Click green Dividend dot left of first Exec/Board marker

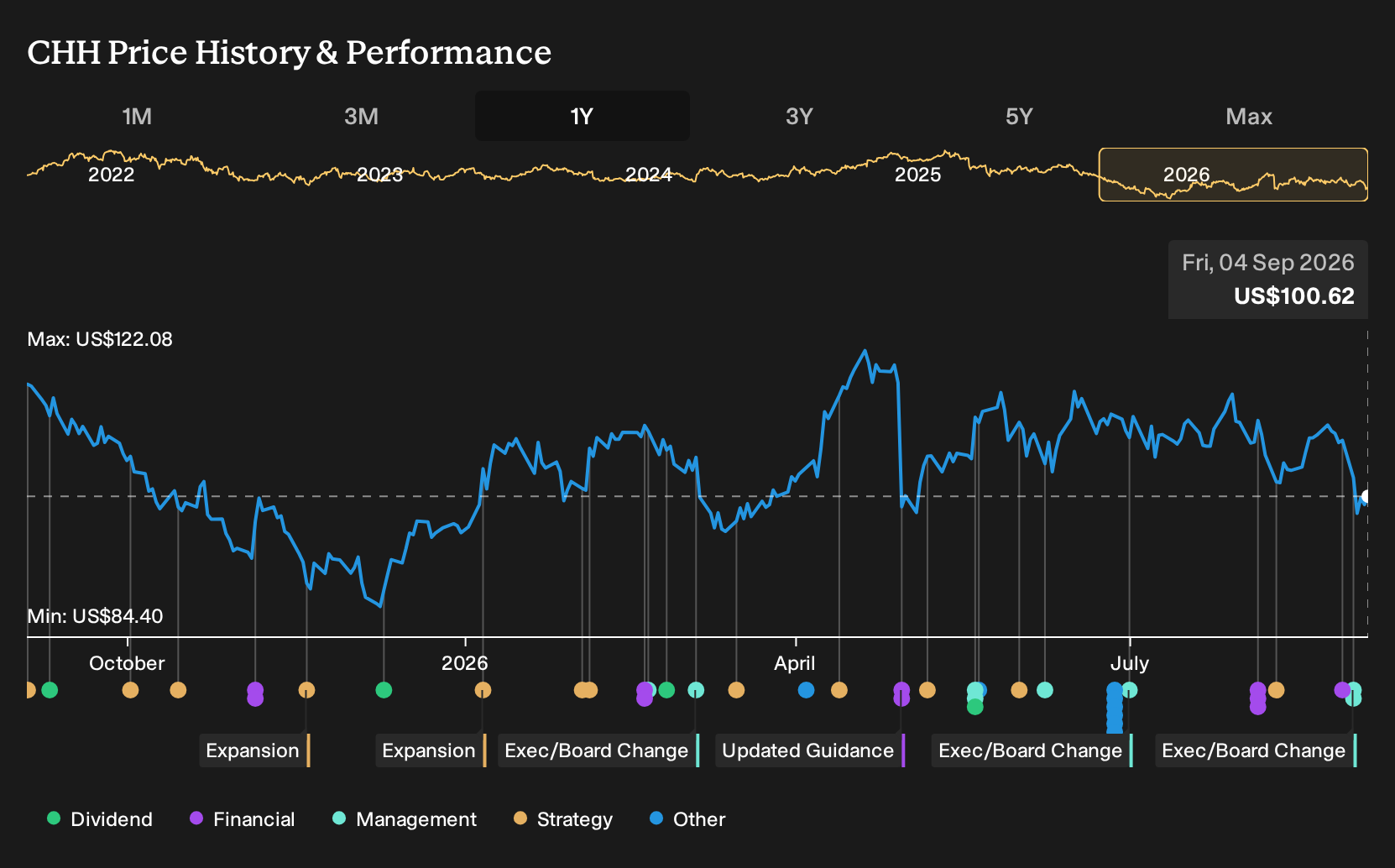tap(666, 690)
